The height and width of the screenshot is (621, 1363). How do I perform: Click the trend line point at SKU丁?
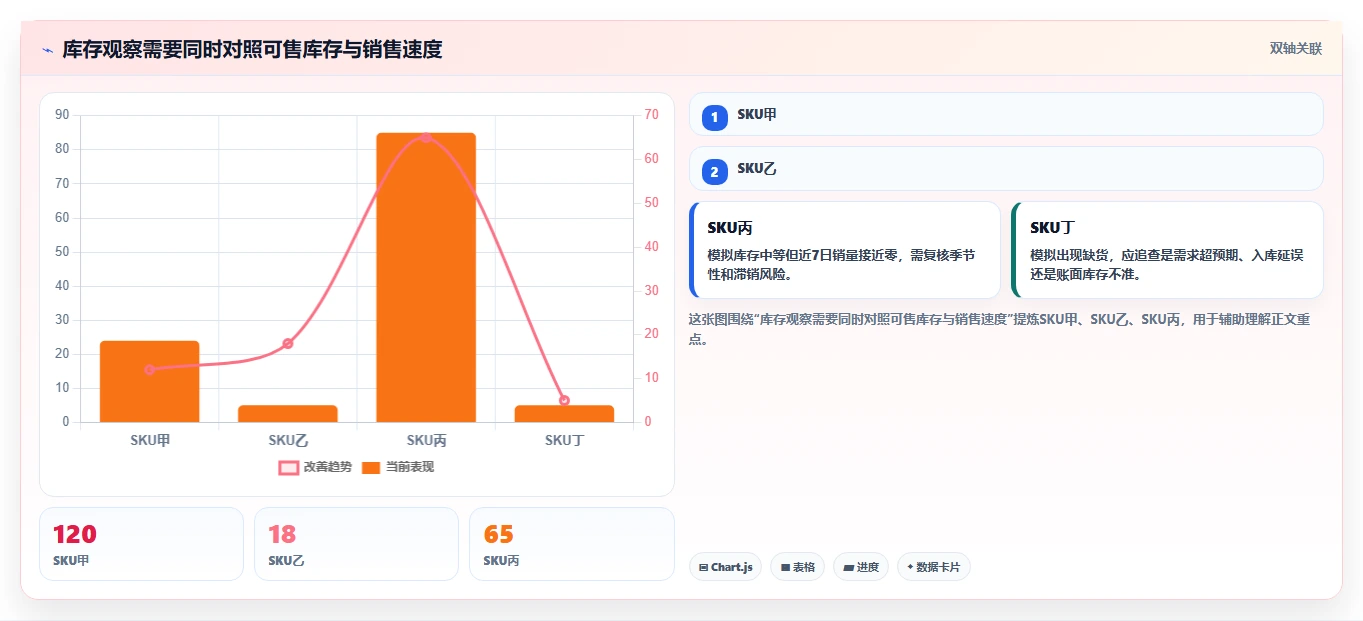(x=564, y=400)
